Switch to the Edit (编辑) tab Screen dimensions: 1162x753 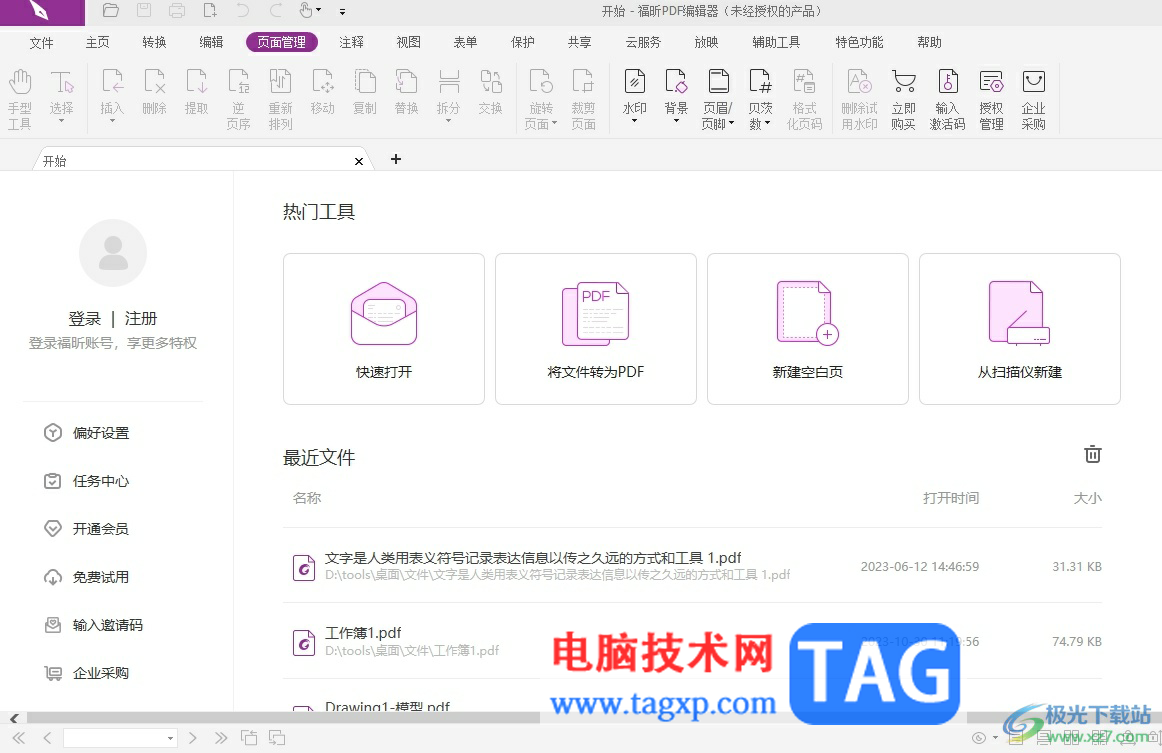click(x=211, y=42)
